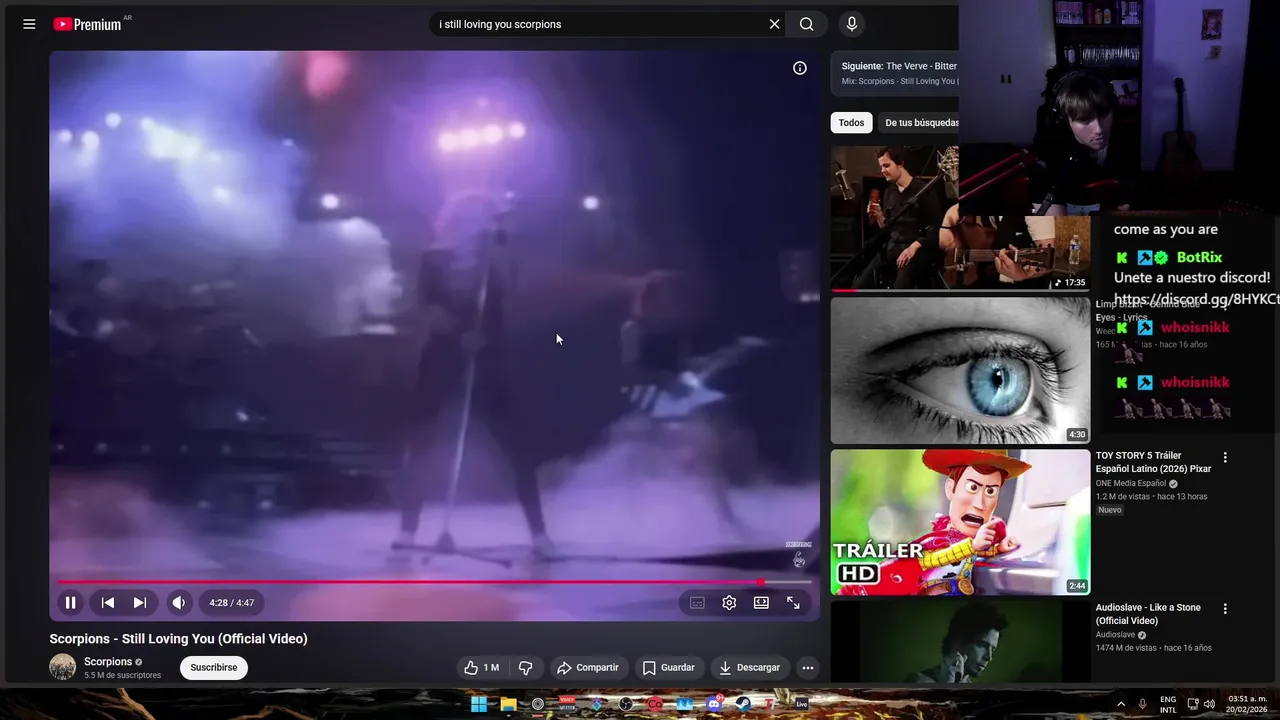The image size is (1280, 720).
Task: Click the 4:28 / 4:47 time display
Action: [x=232, y=603]
